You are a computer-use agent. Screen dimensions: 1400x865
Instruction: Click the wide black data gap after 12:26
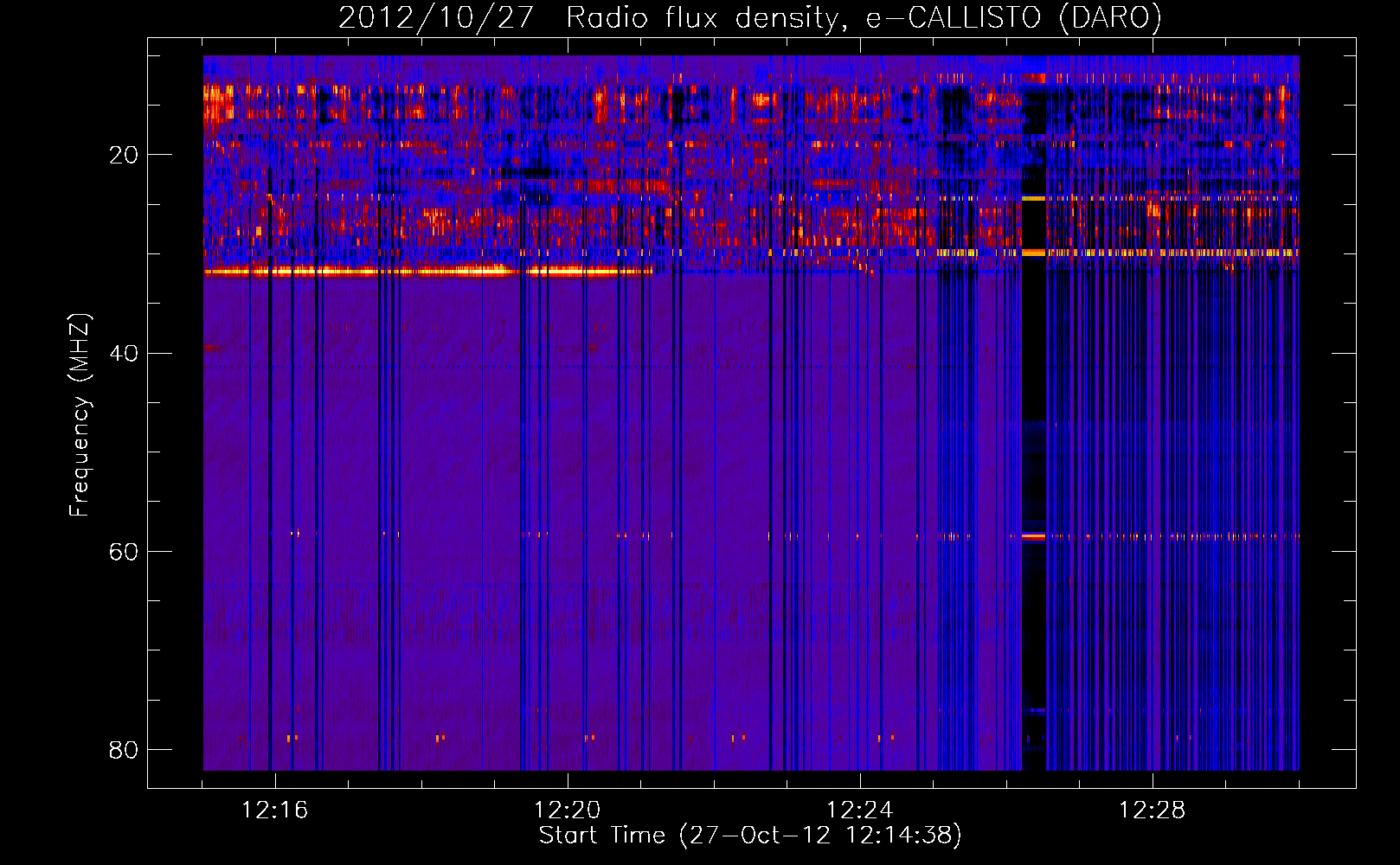point(1034,413)
